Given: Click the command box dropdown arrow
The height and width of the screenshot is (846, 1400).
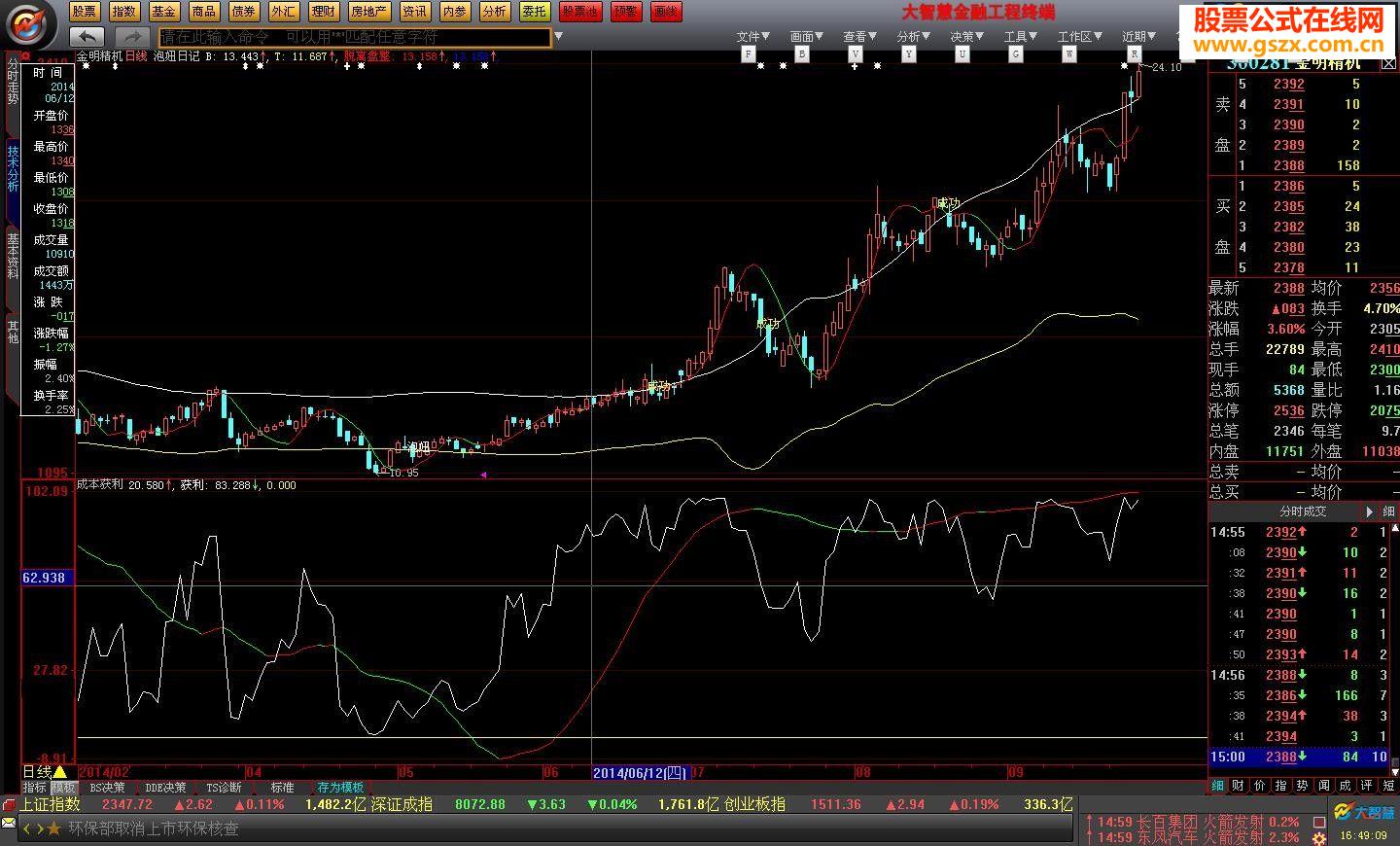Looking at the screenshot, I should [557, 37].
